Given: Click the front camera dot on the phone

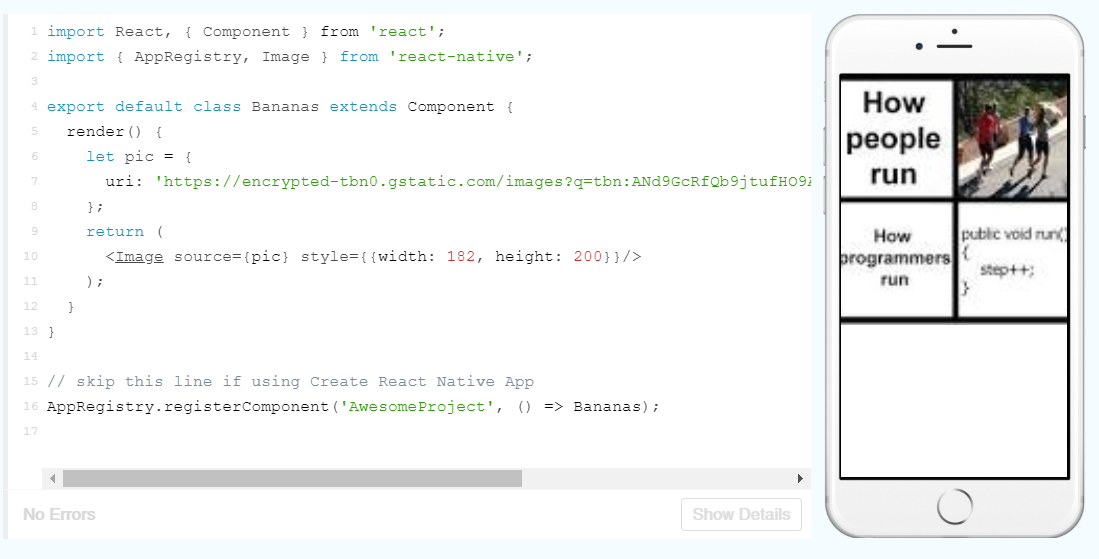Looking at the screenshot, I should [919, 46].
